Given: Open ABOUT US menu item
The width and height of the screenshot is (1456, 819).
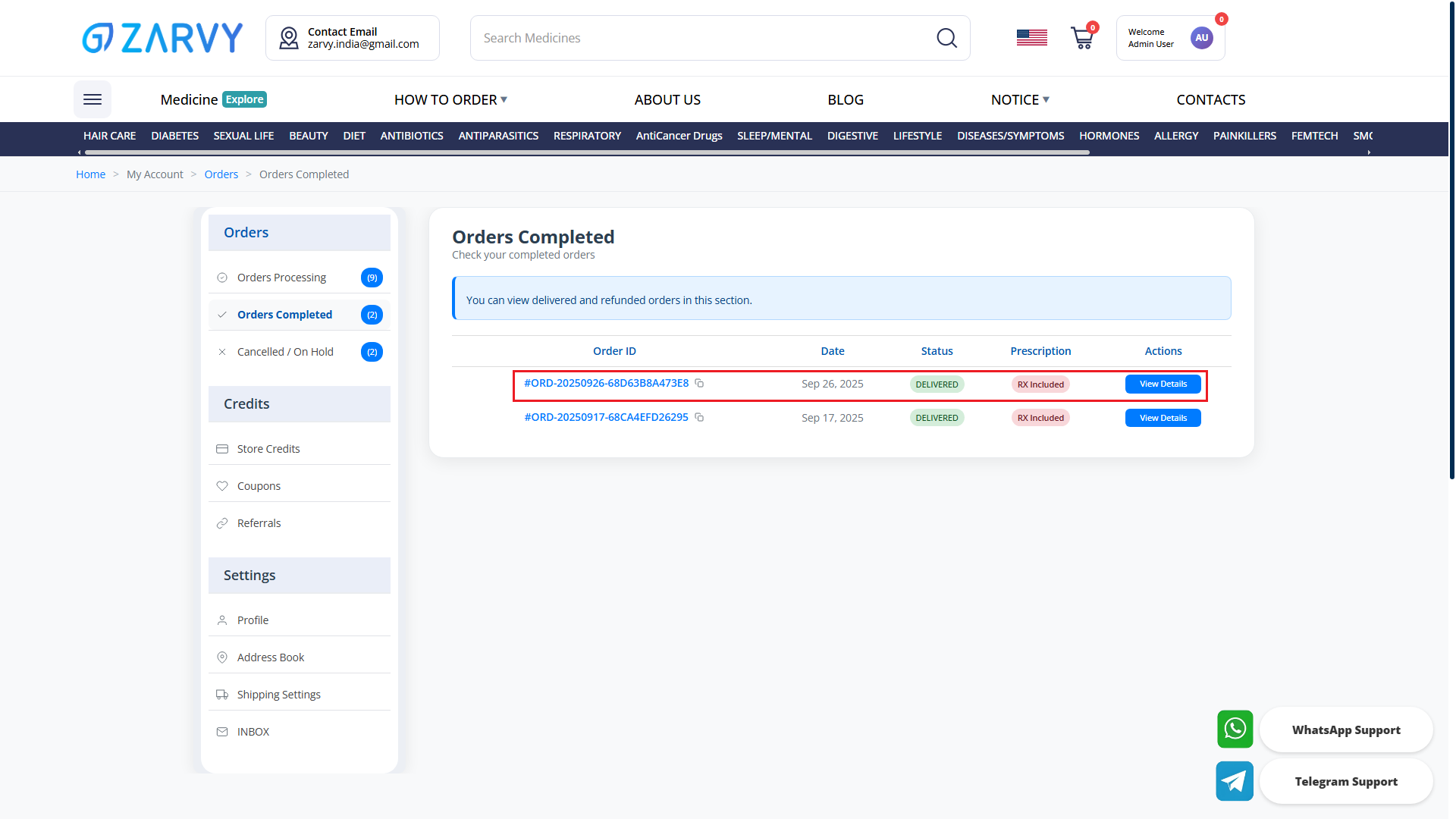Looking at the screenshot, I should [667, 100].
